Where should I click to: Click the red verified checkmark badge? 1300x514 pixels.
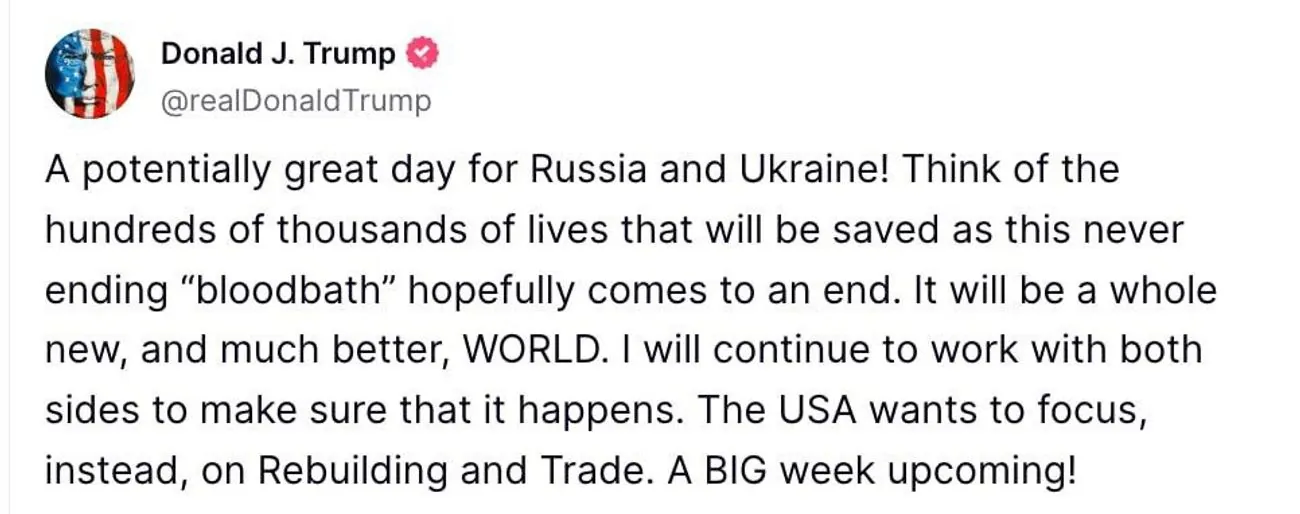423,55
